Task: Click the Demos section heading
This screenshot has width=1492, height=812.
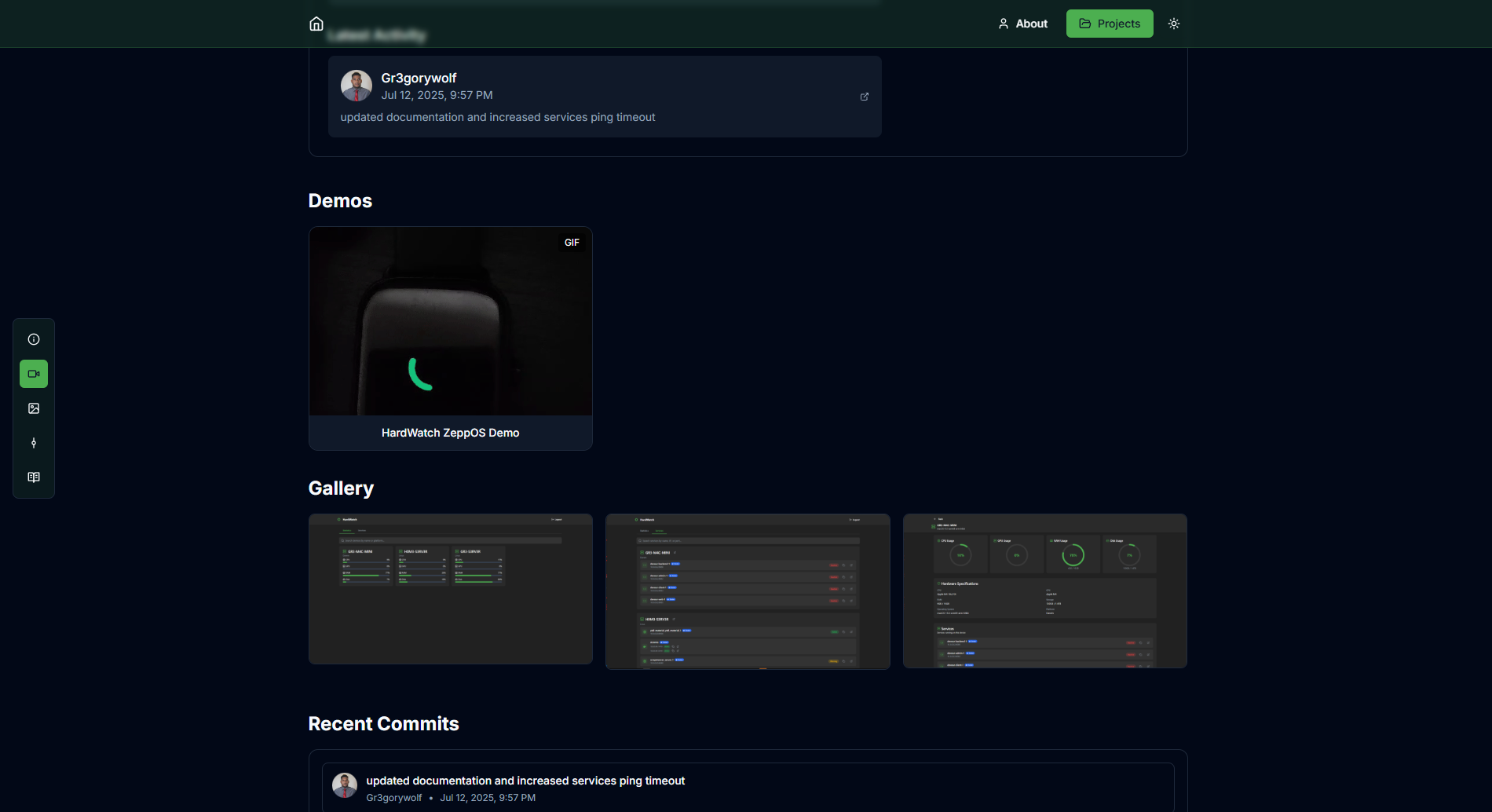Action: pyautogui.click(x=340, y=201)
